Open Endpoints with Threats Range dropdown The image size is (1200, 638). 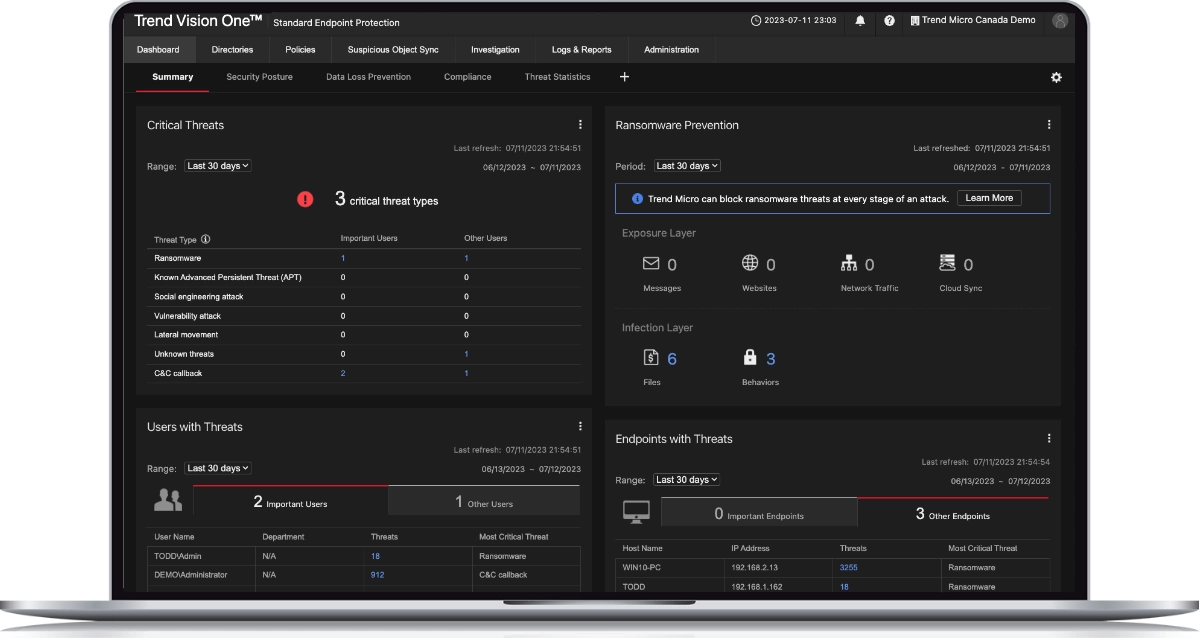(x=687, y=480)
